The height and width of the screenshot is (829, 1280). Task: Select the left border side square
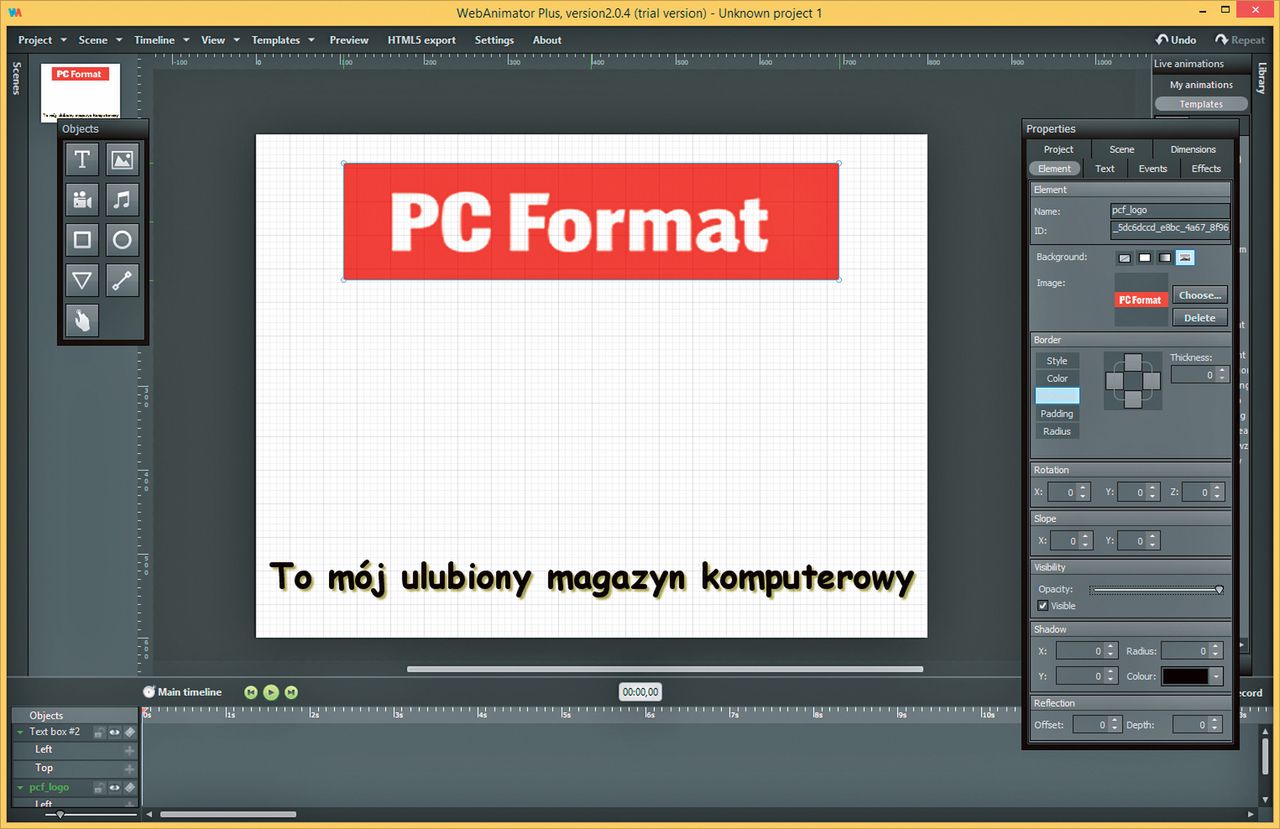(1114, 381)
